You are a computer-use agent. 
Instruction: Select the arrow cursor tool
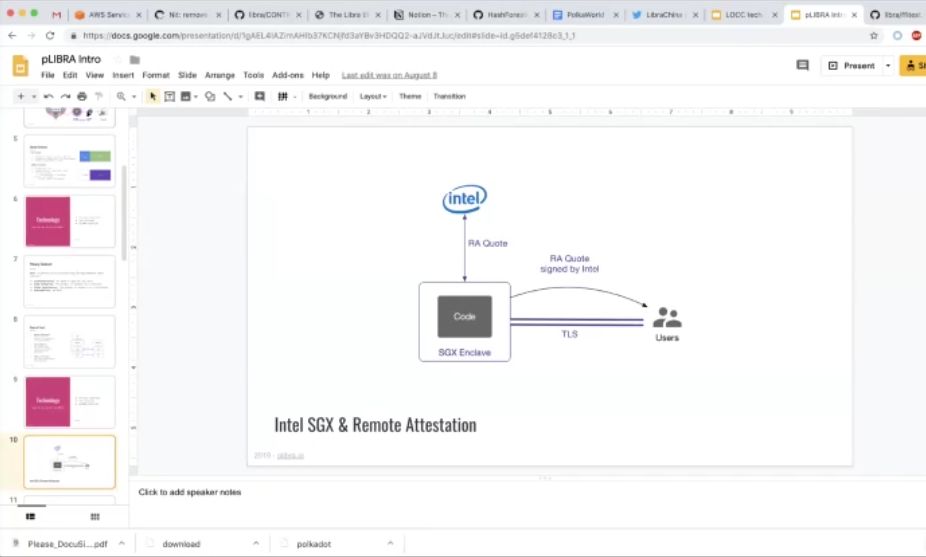(x=153, y=96)
